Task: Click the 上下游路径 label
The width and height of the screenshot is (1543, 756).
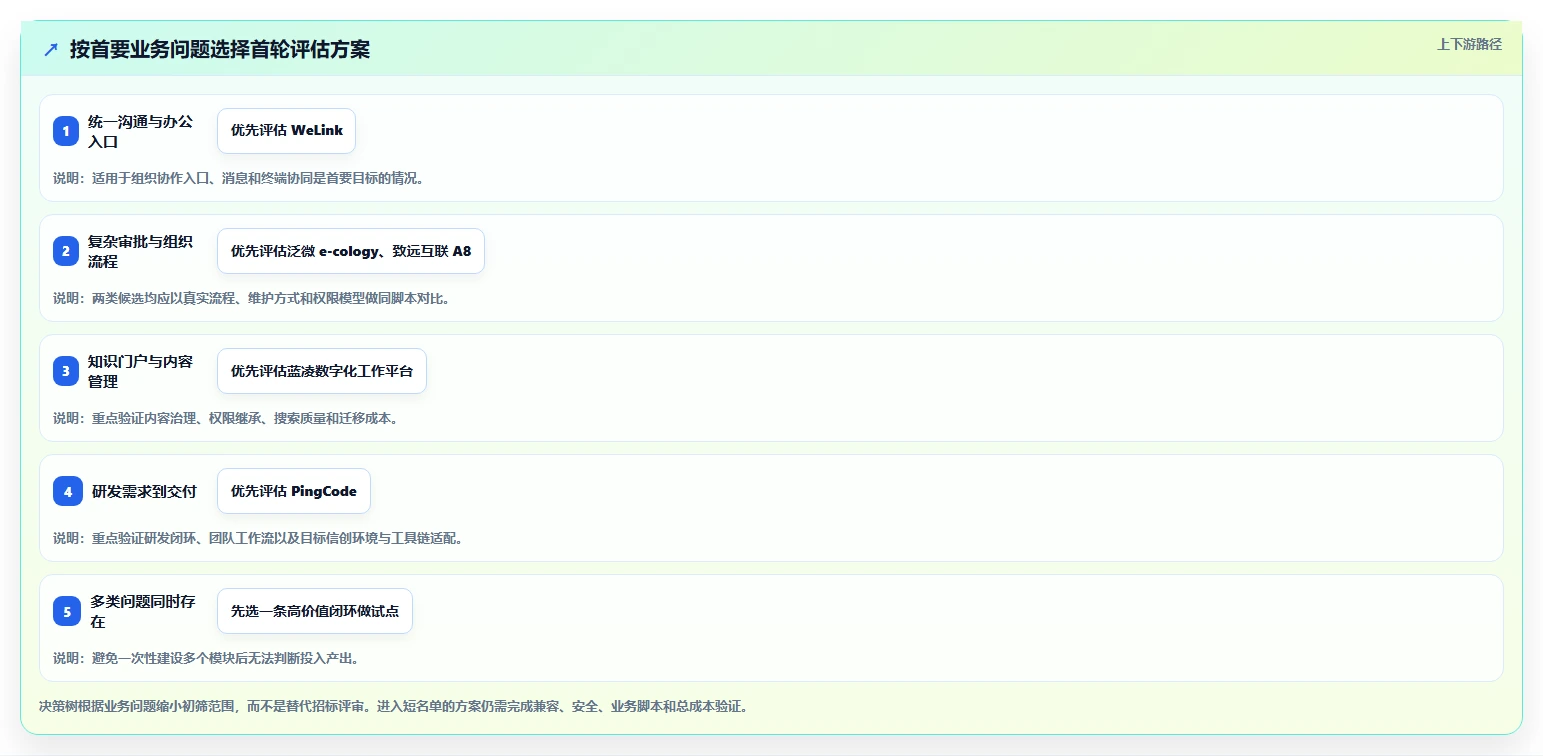Action: click(x=1469, y=44)
